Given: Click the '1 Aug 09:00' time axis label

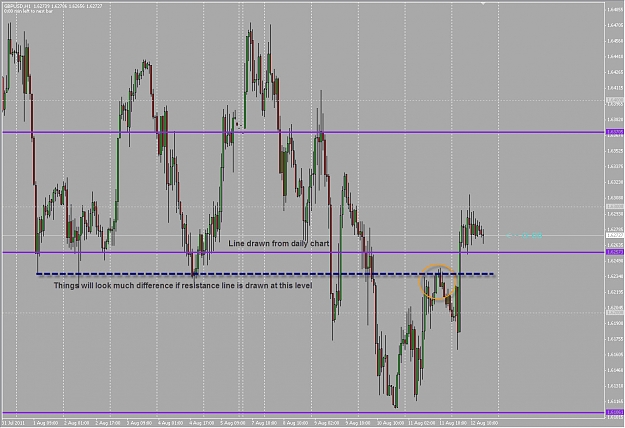Looking at the screenshot, I should 46,422.
